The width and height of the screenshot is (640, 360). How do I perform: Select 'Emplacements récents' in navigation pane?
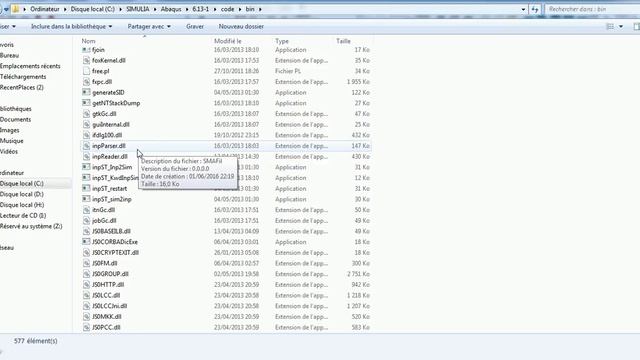tap(30, 66)
